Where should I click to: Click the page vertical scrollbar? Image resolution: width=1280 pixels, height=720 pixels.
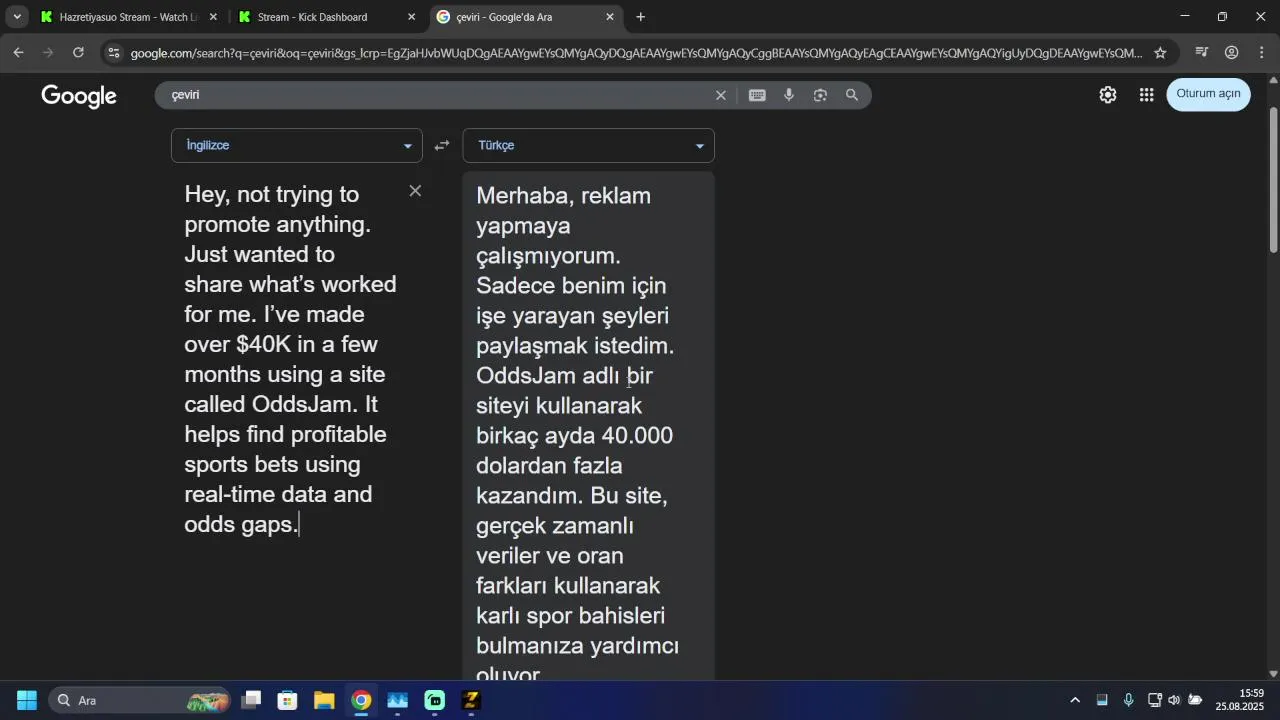click(x=1273, y=180)
